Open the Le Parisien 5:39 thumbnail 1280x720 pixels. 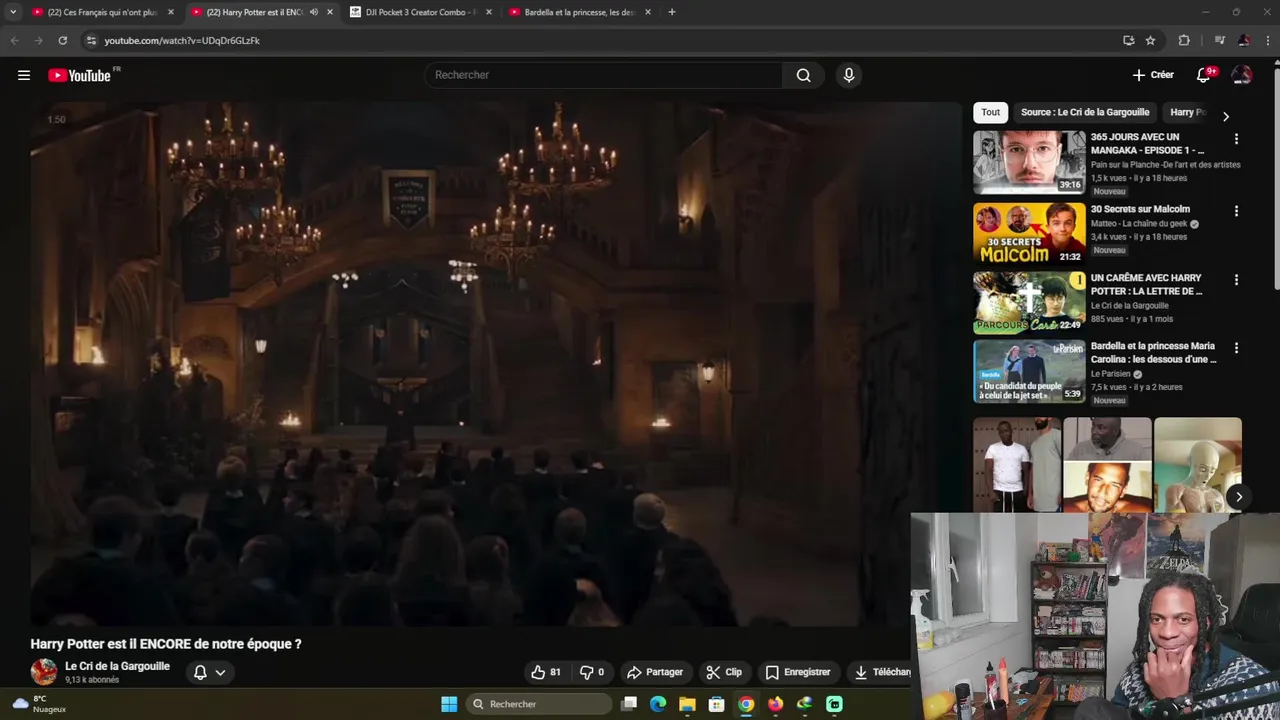pos(1029,371)
